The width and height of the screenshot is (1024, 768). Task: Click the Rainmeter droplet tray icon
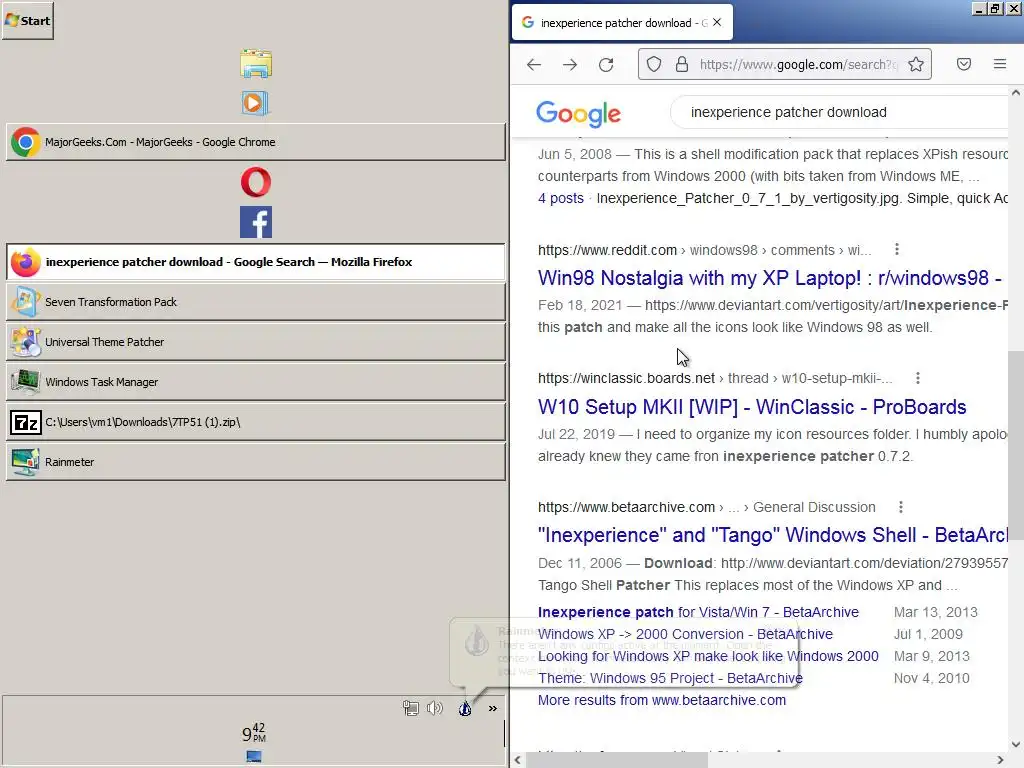tap(465, 709)
